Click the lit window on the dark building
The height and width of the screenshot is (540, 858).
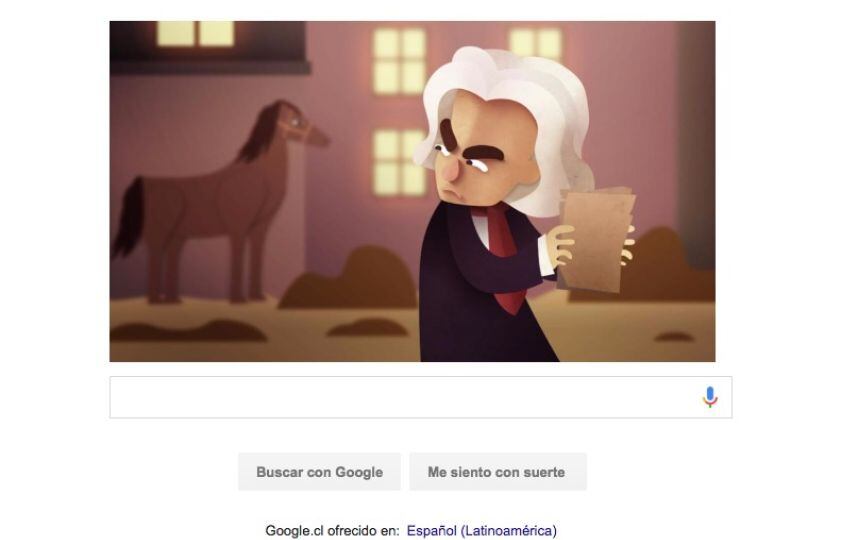coord(195,34)
